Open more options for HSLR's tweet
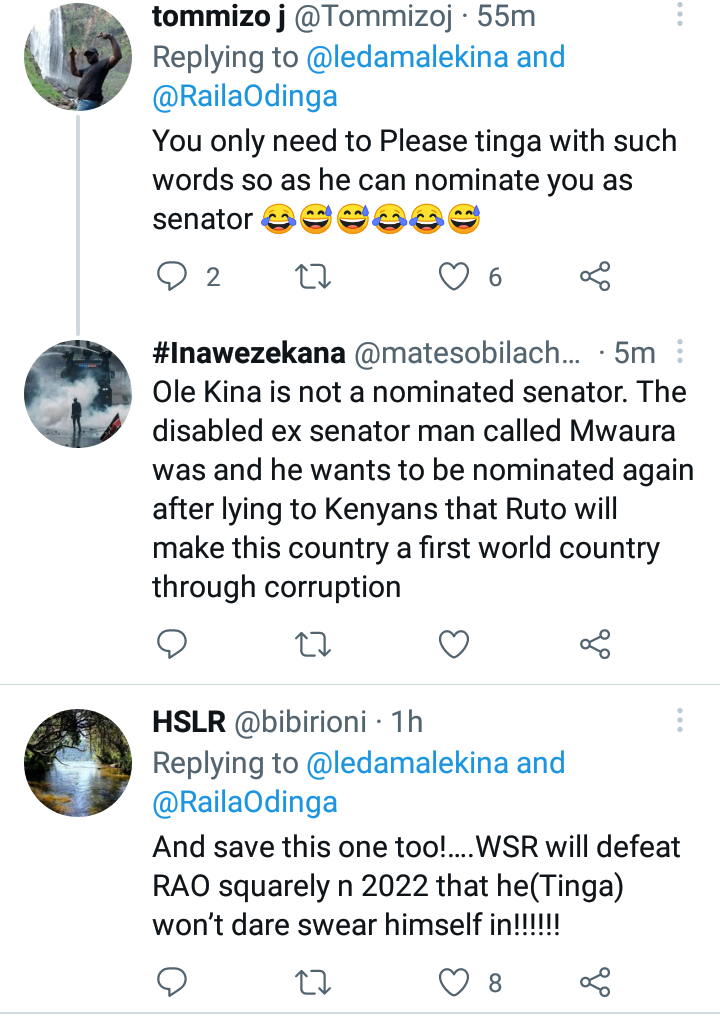720x1017 pixels. 680,720
